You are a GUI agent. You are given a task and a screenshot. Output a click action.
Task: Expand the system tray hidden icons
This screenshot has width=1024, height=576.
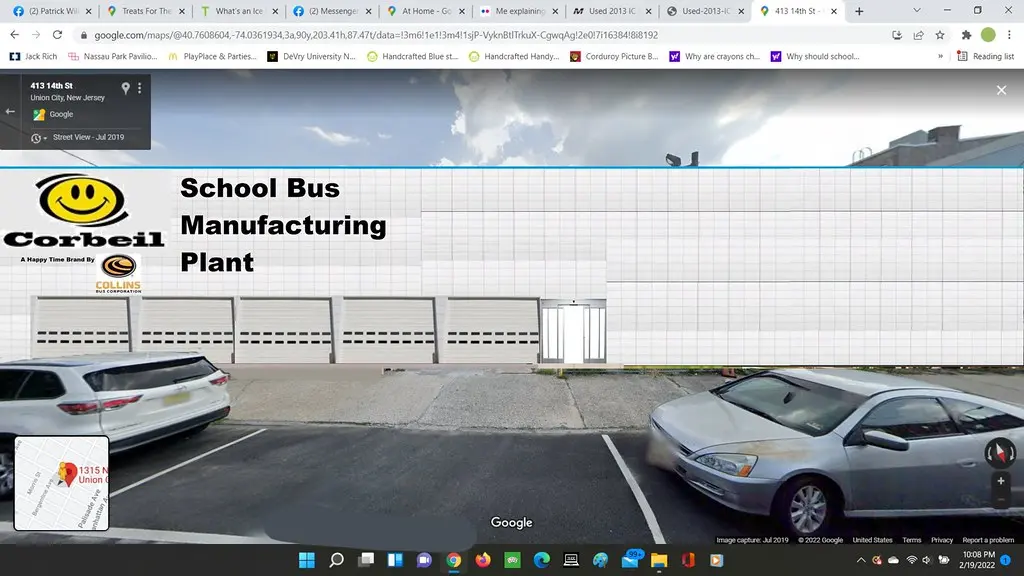(861, 560)
